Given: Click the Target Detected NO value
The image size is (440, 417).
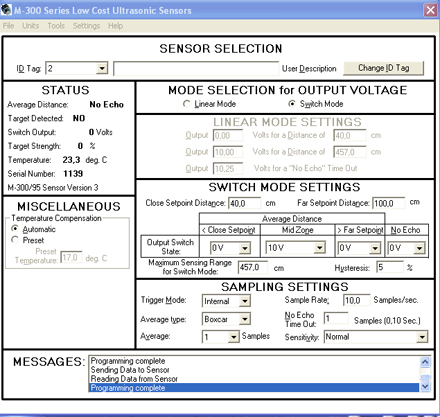Looking at the screenshot, I should (79, 118).
